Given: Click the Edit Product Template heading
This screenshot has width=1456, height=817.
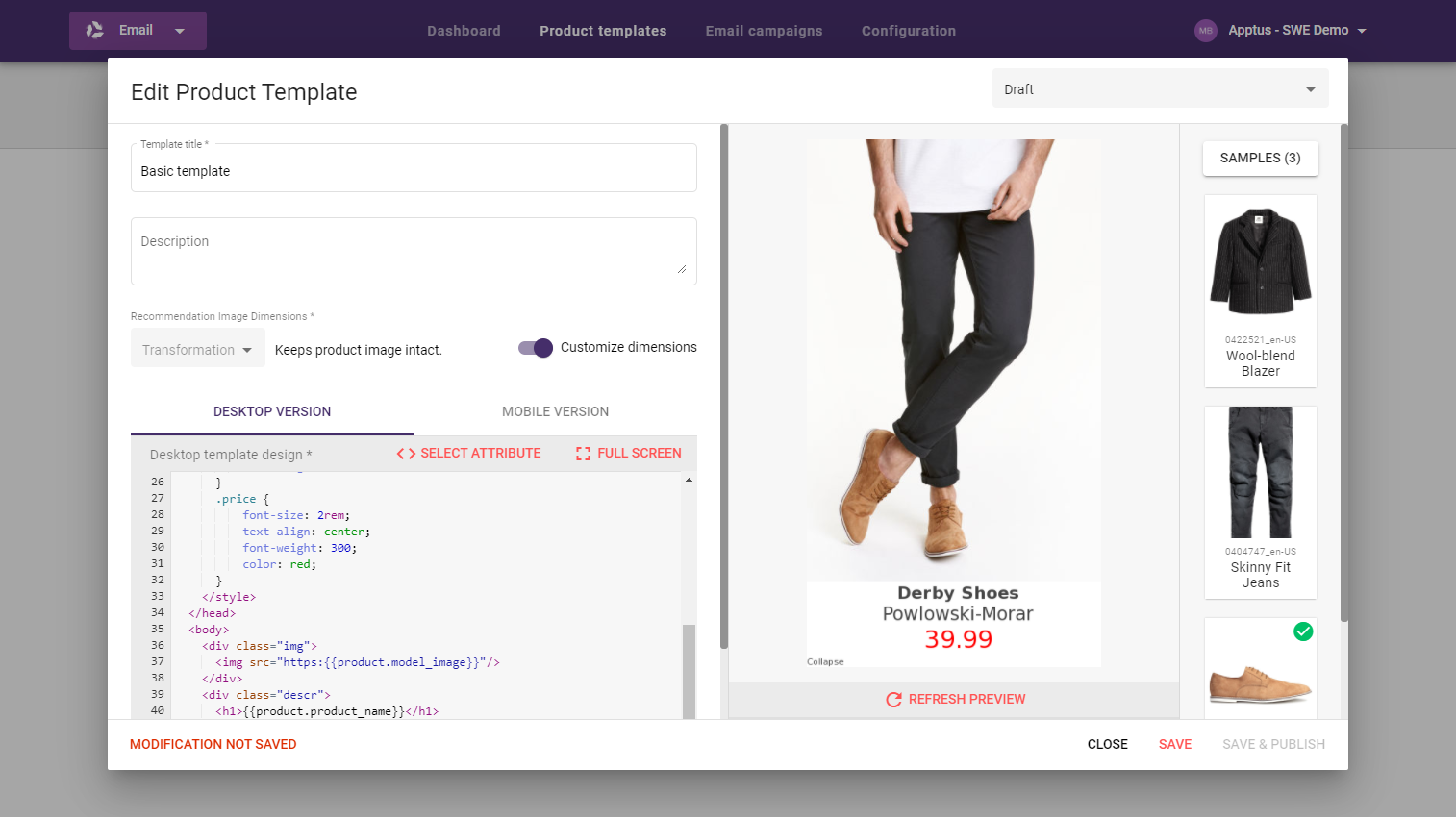Looking at the screenshot, I should pos(243,92).
